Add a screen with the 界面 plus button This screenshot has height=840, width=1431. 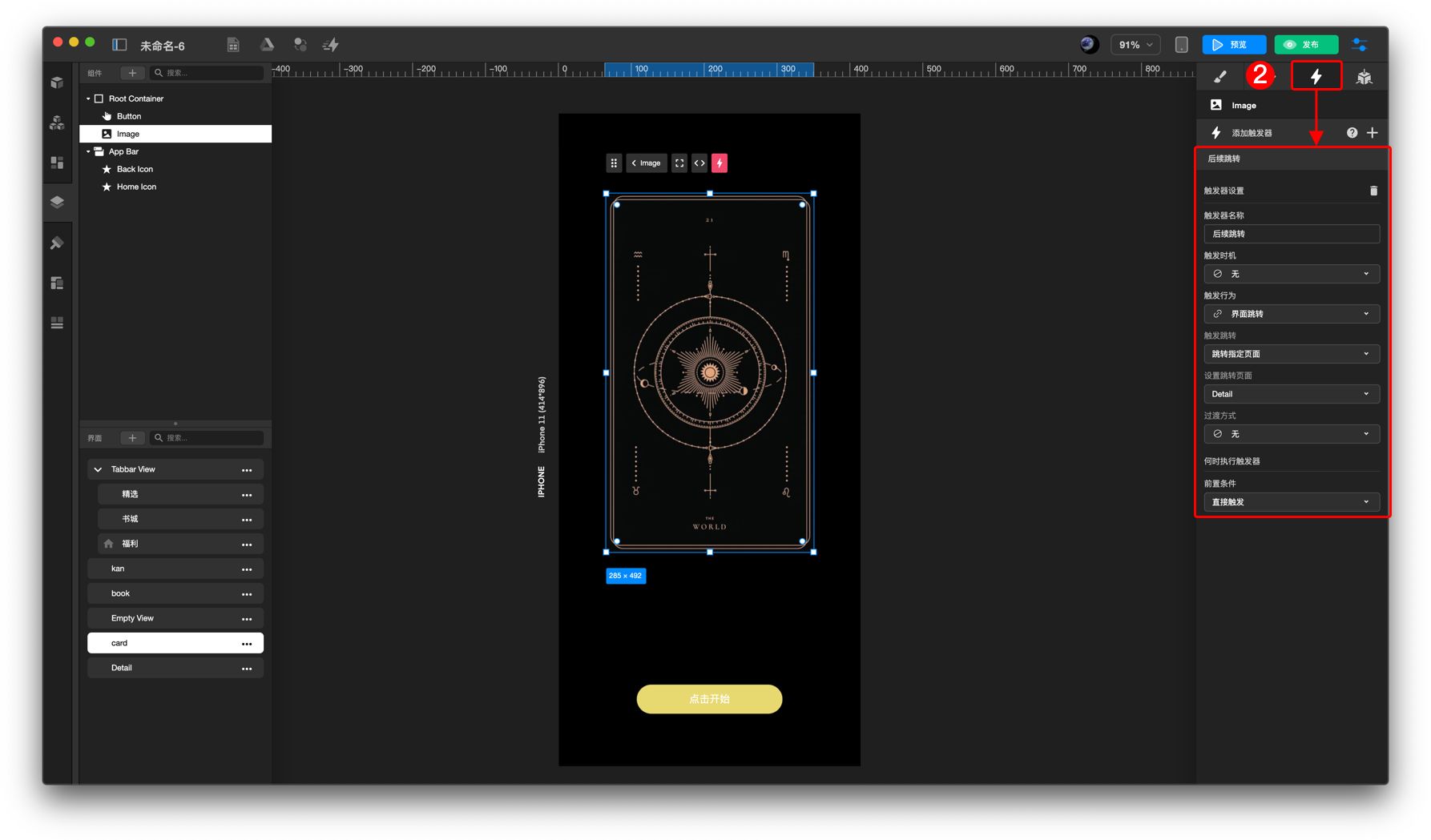pyautogui.click(x=132, y=438)
